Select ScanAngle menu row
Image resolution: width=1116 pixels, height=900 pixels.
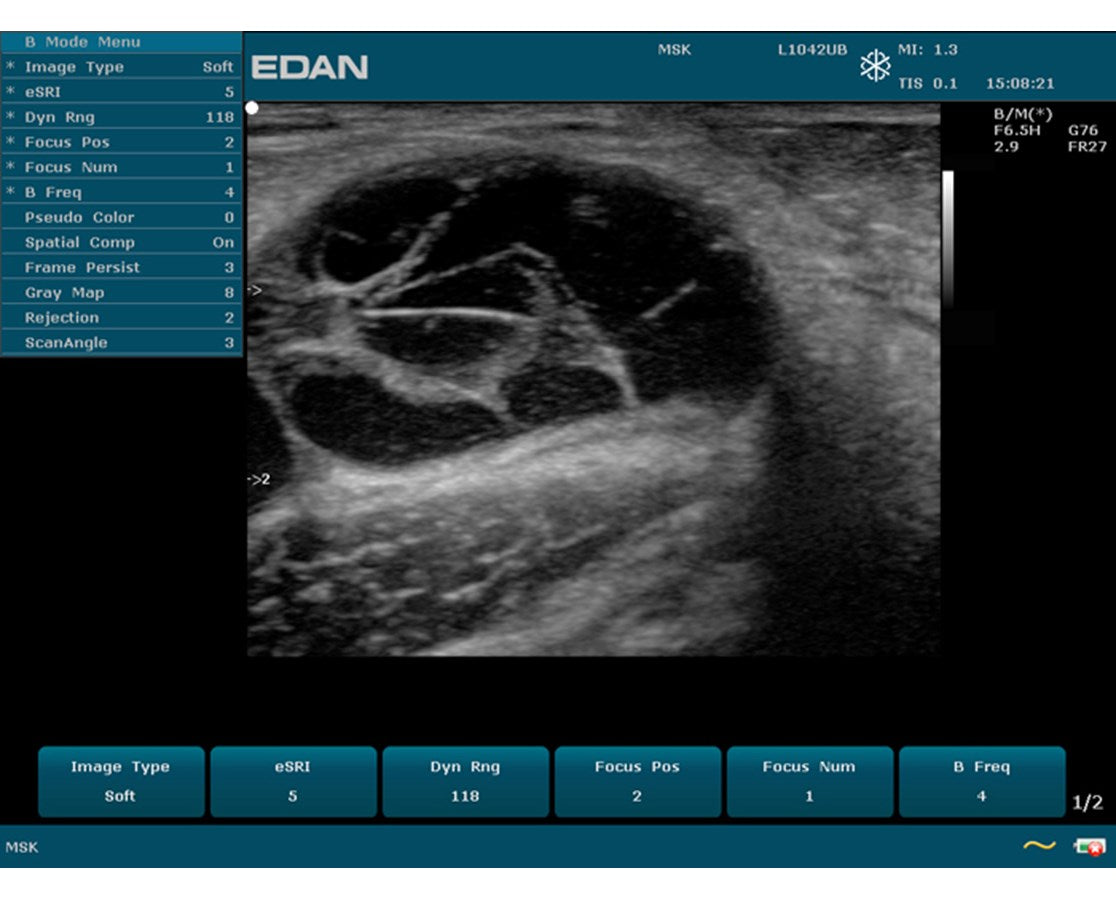pos(122,342)
